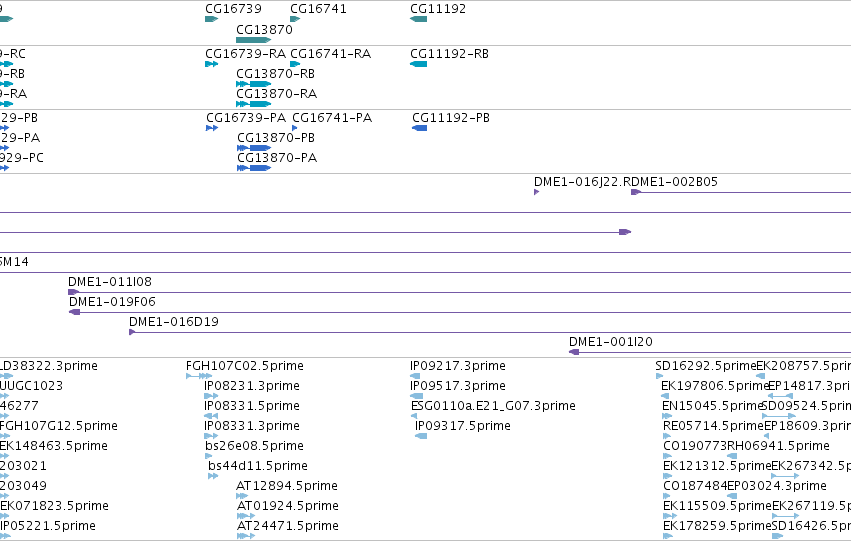
Task: Click the EK178259.5prime EST label
Action: point(717,526)
